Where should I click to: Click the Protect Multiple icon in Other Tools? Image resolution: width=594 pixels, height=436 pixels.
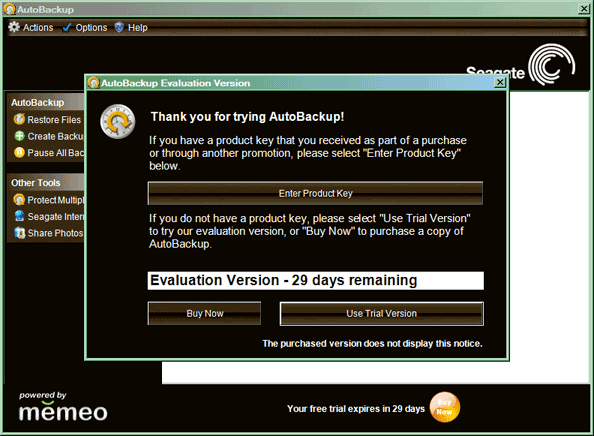pos(19,200)
